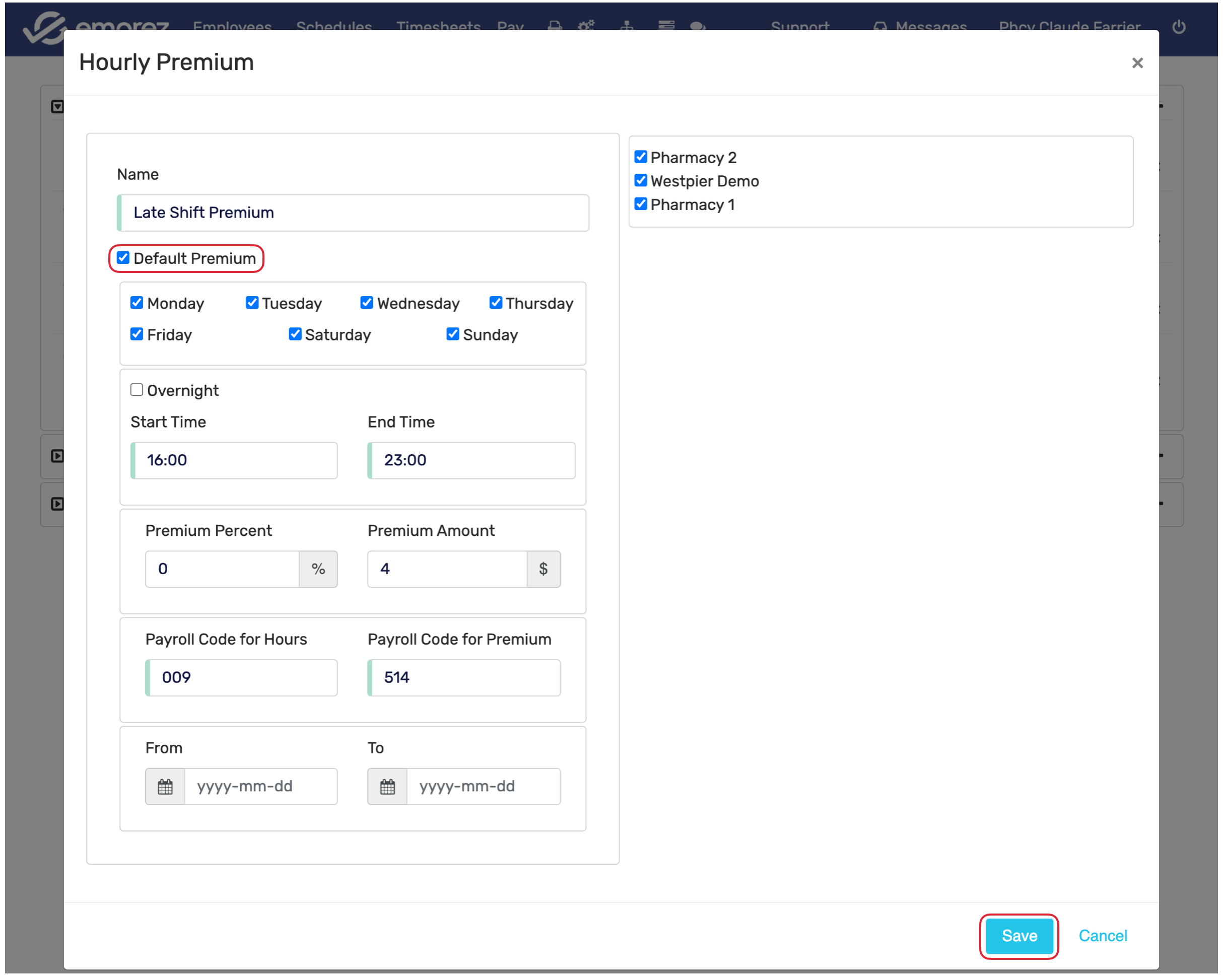This screenshot has height=980, width=1223.
Task: Expand the third section arrow on left
Action: click(57, 504)
